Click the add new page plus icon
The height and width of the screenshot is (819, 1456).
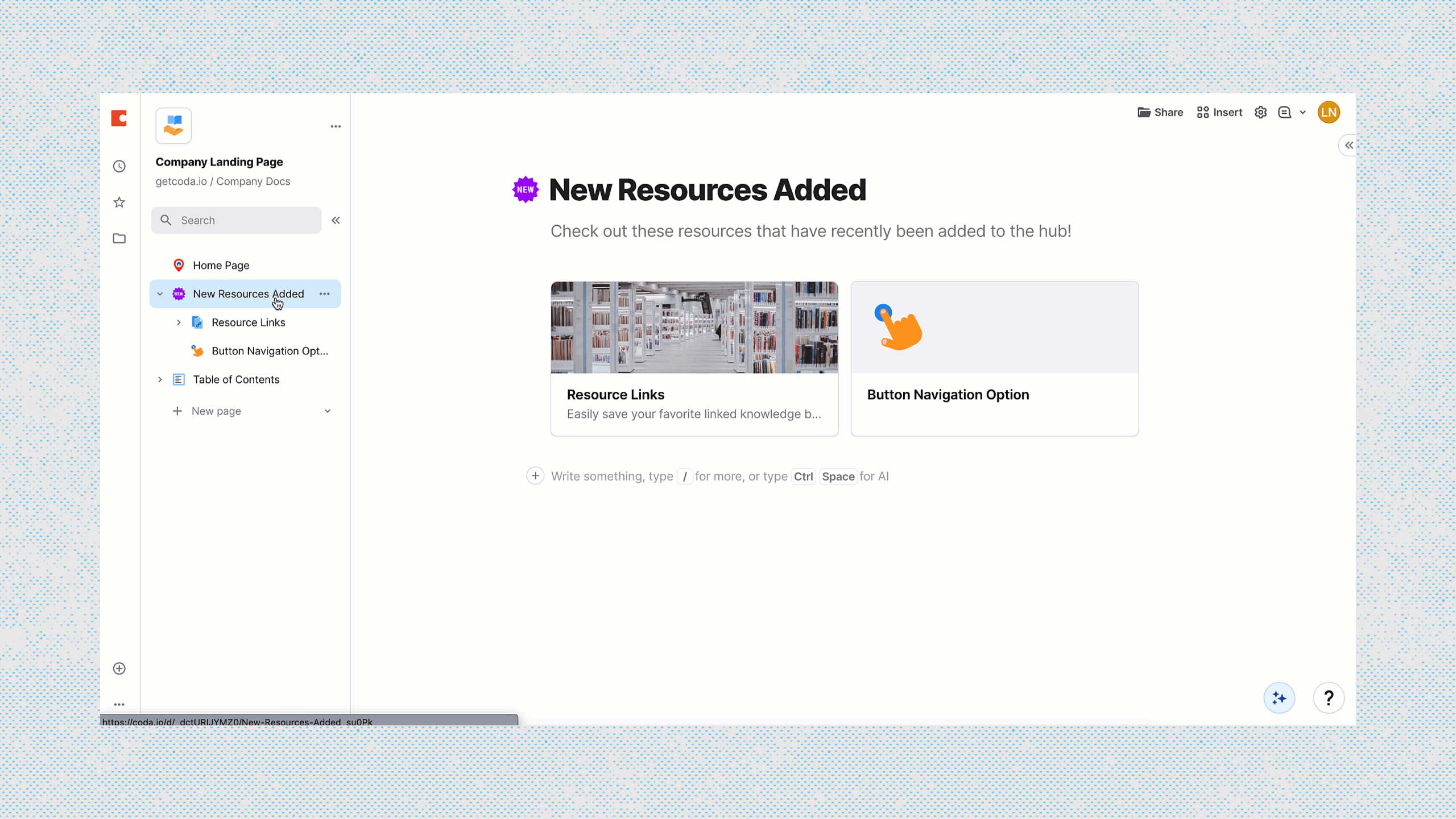(177, 411)
